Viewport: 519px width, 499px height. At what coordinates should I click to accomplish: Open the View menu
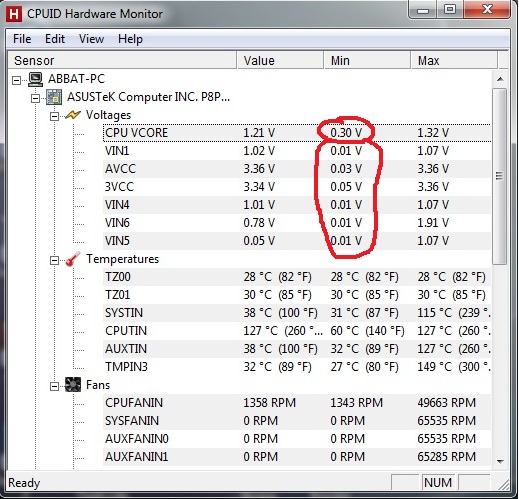pyautogui.click(x=91, y=39)
